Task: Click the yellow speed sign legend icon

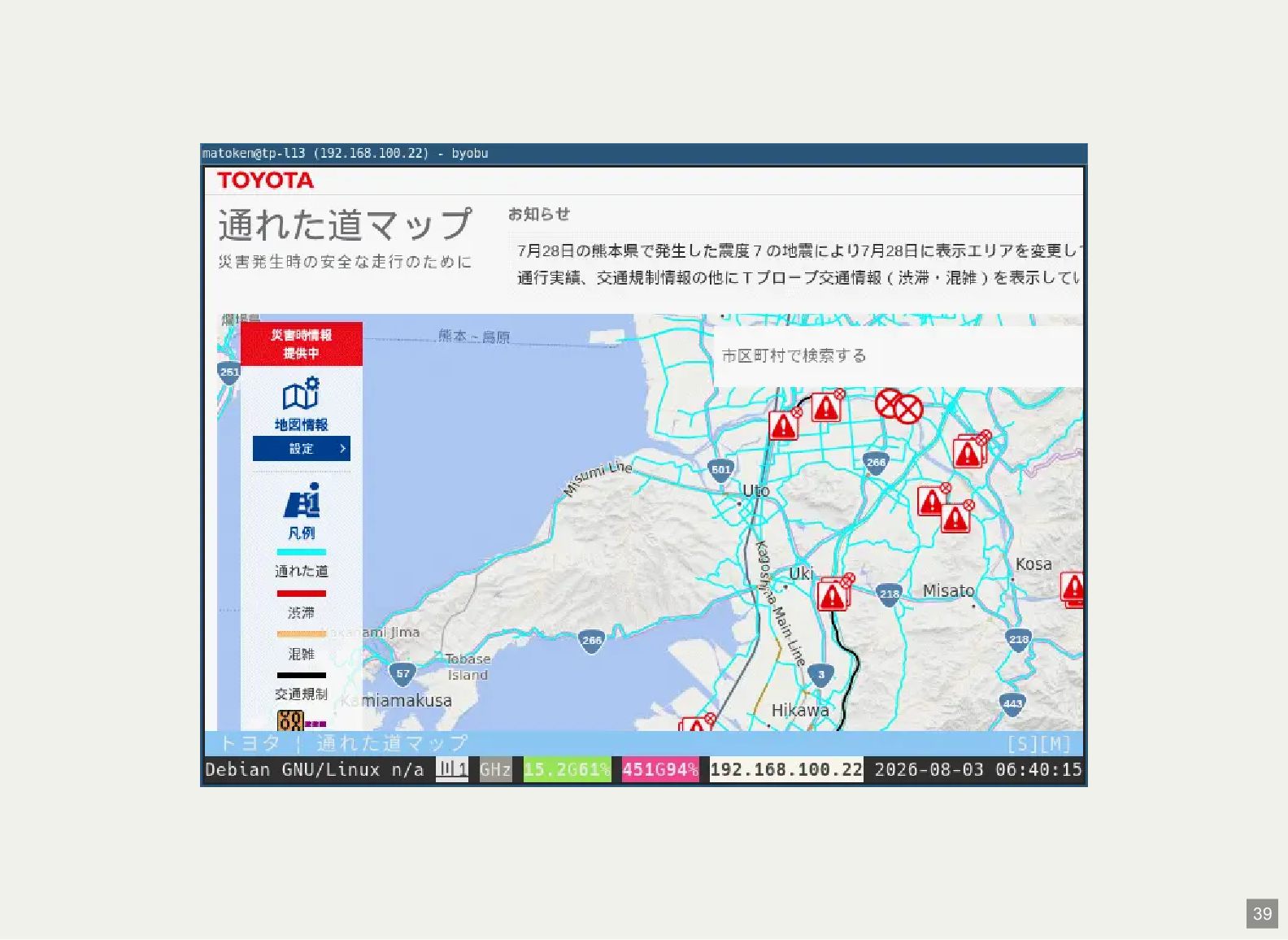Action: (x=290, y=720)
